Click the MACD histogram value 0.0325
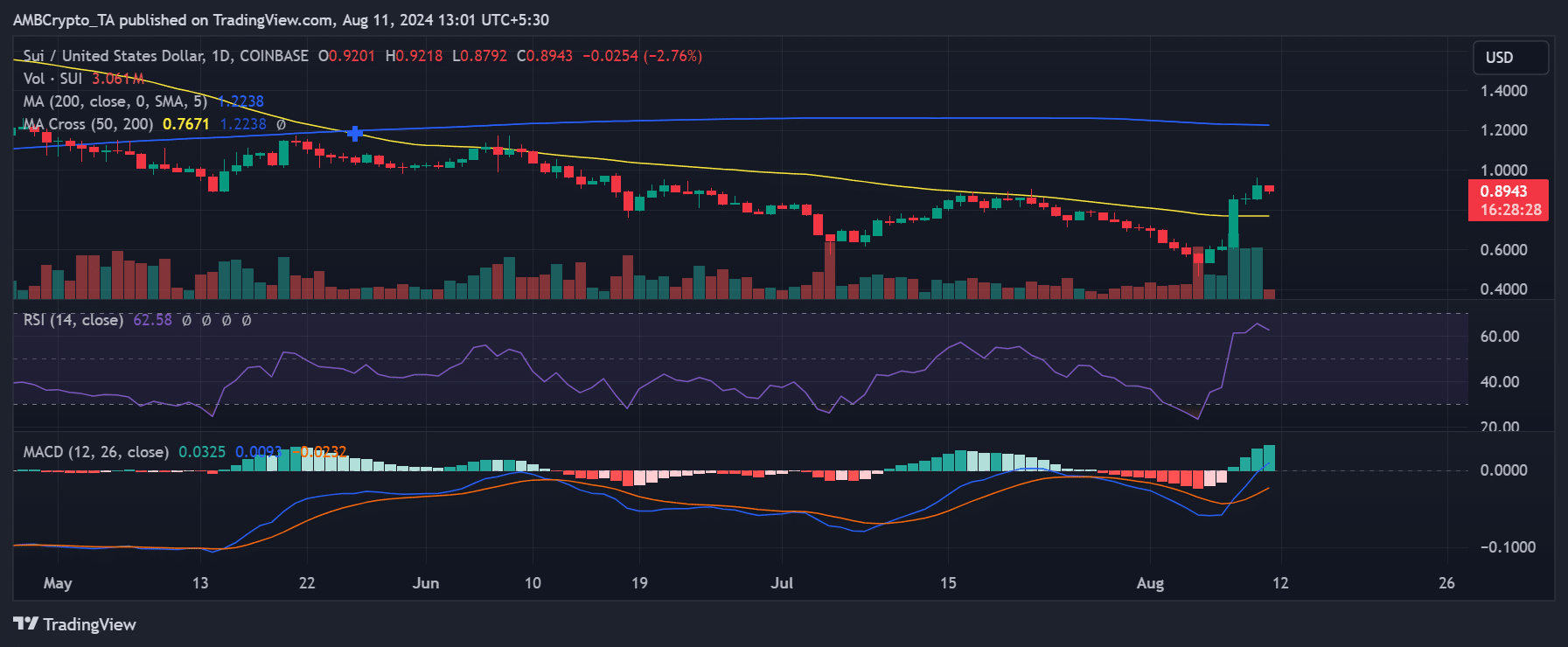Screen dimensions: 1568x647 click(x=202, y=452)
